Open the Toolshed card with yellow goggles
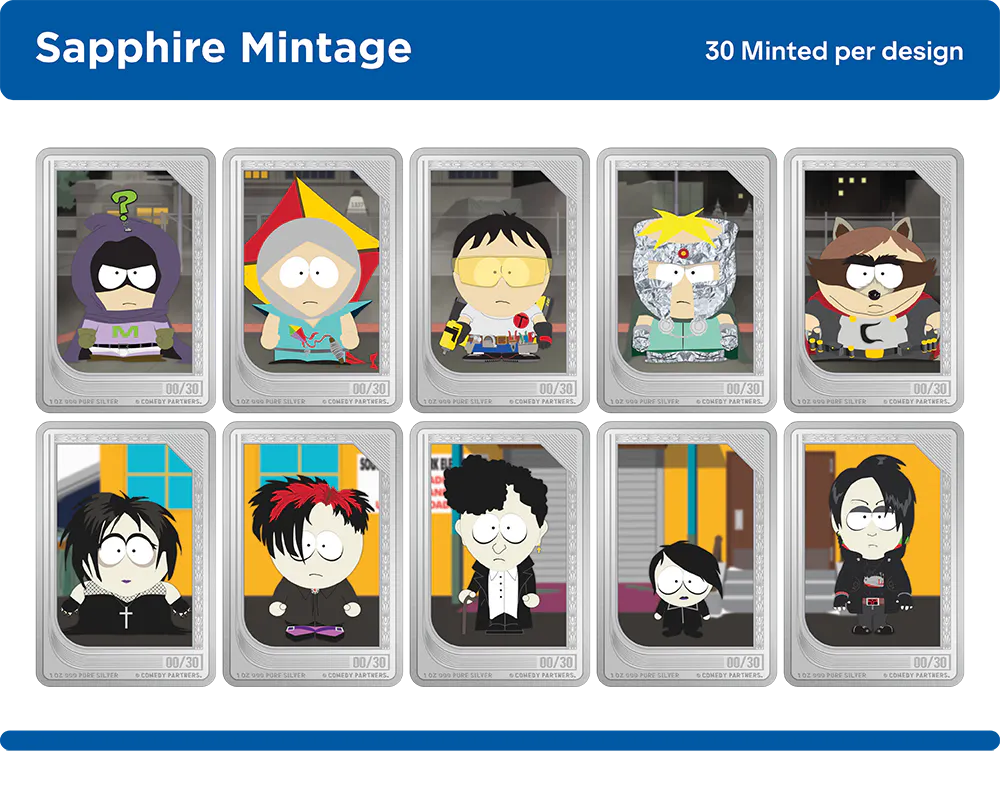 (499, 280)
